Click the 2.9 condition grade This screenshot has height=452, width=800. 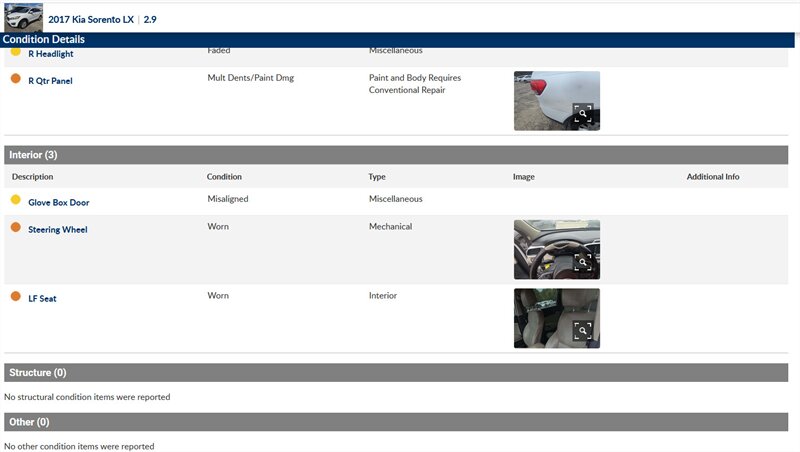coord(150,19)
